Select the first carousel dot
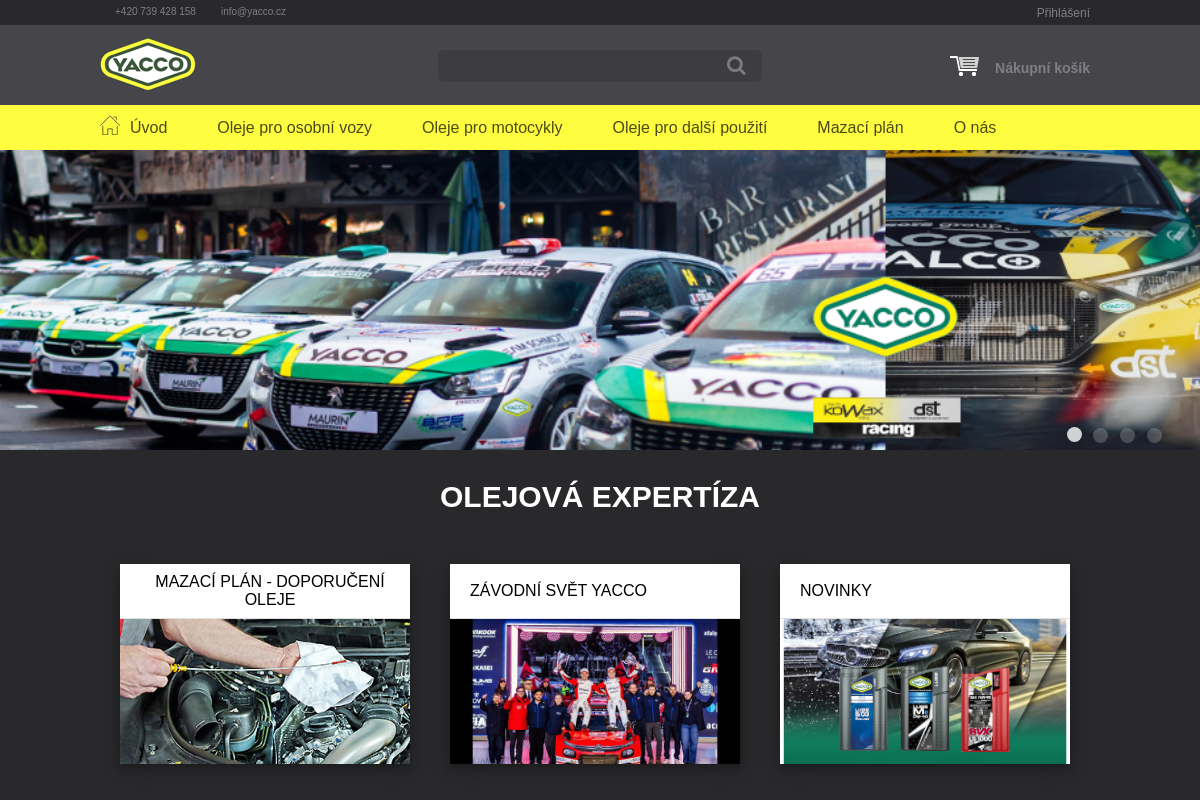 [1074, 435]
